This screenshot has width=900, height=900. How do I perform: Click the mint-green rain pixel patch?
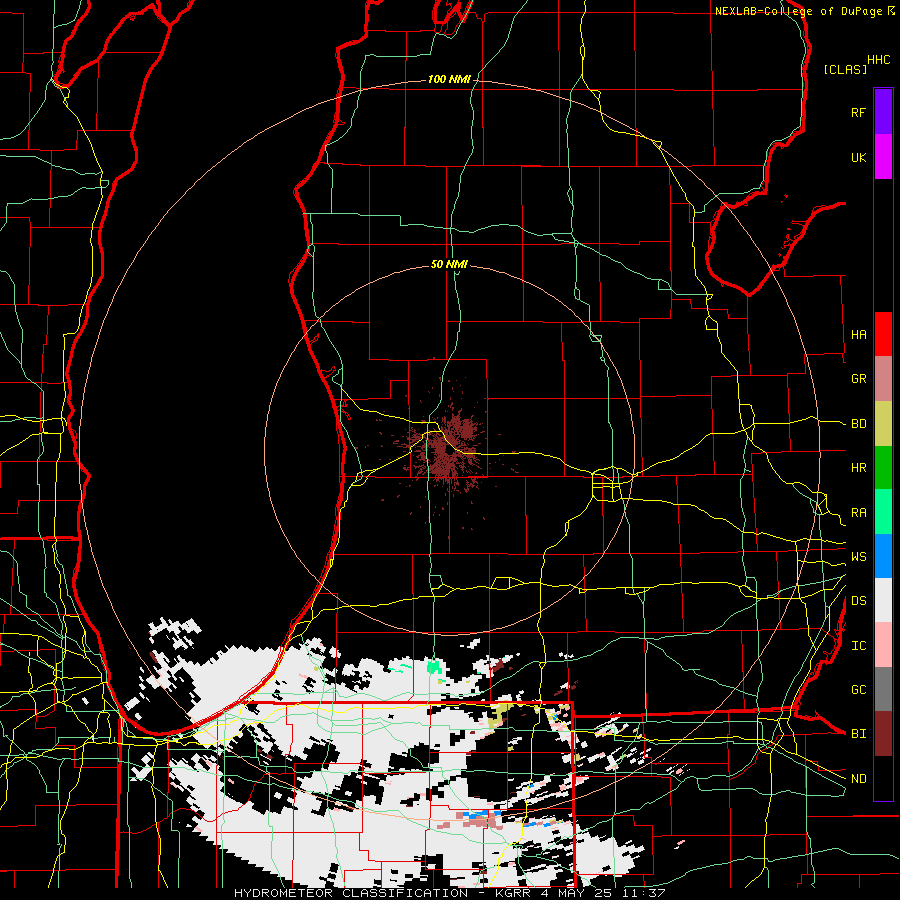pos(435,666)
